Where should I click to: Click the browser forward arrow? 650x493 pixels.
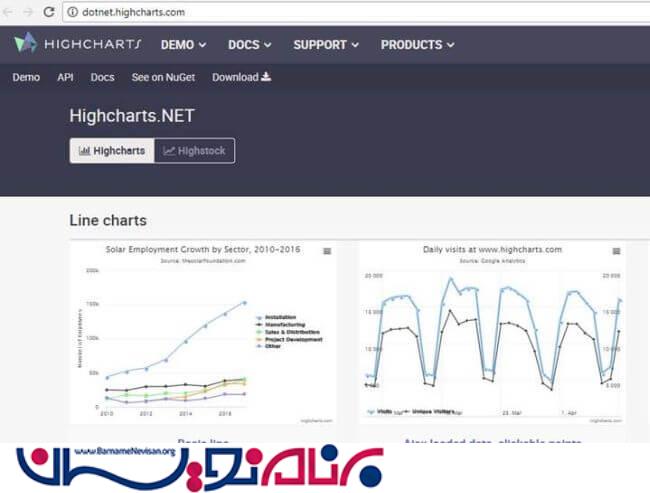point(28,12)
